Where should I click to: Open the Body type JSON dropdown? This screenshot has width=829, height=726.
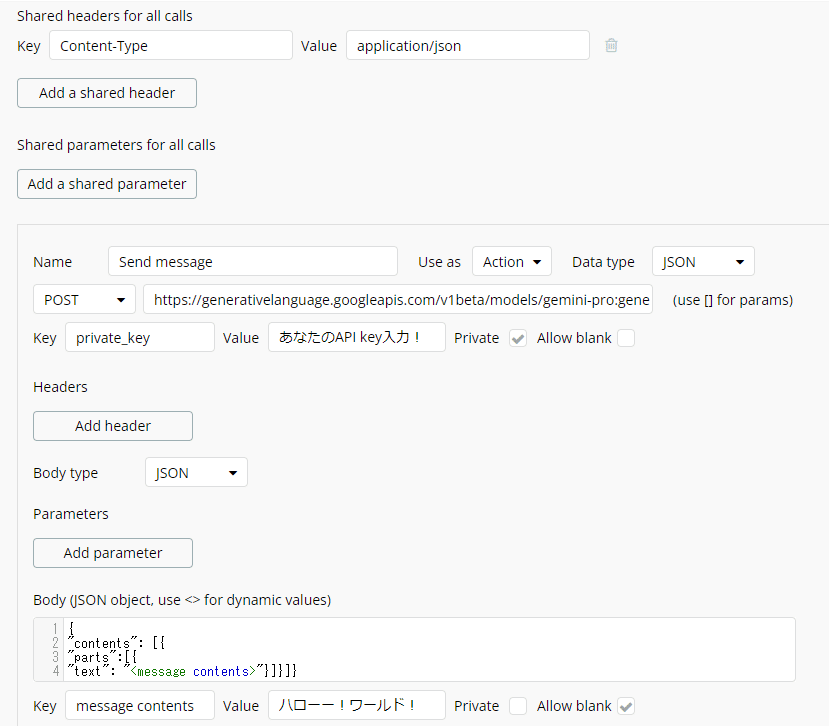tap(196, 472)
